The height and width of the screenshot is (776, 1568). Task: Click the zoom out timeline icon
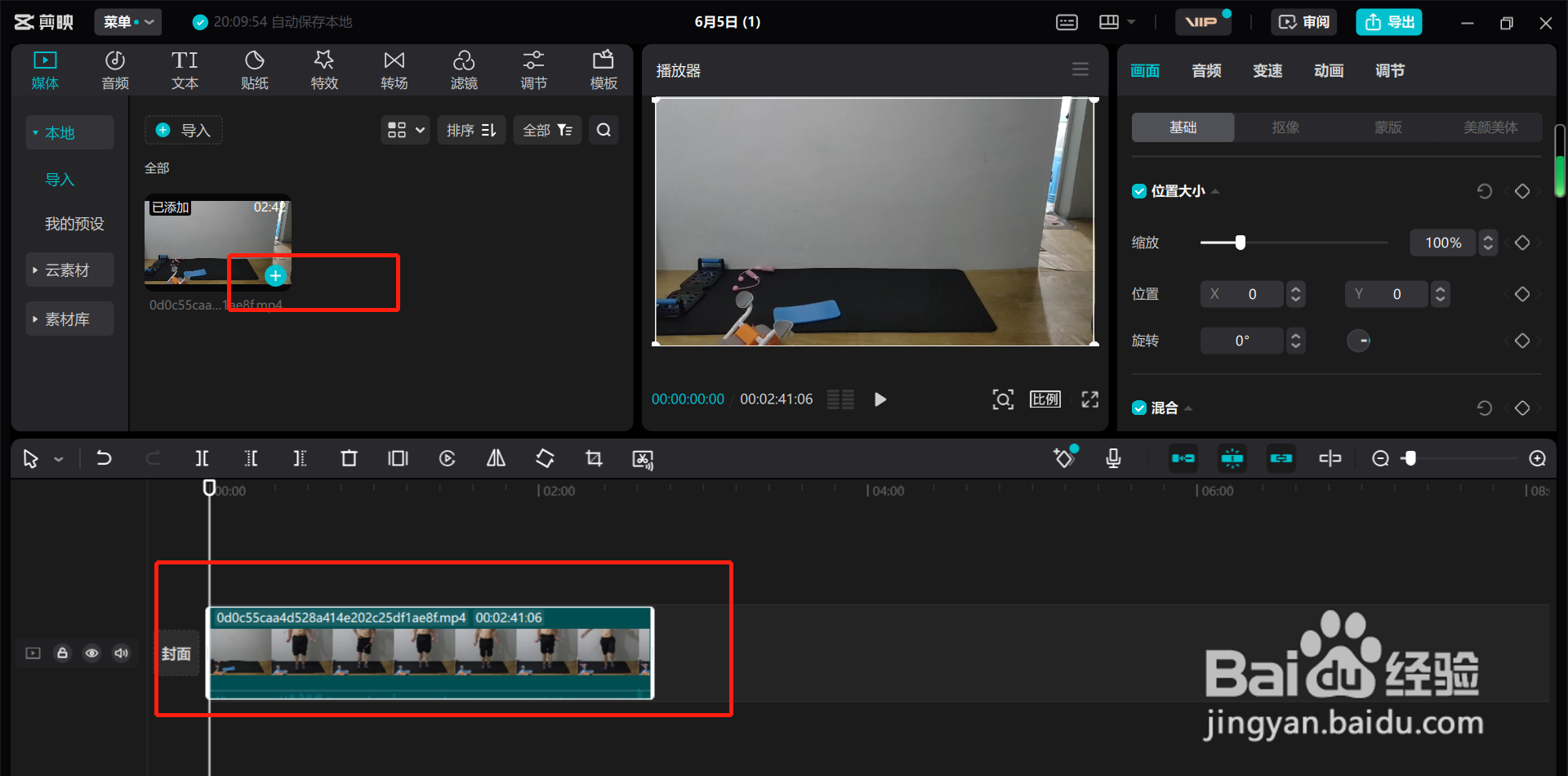click(1380, 458)
